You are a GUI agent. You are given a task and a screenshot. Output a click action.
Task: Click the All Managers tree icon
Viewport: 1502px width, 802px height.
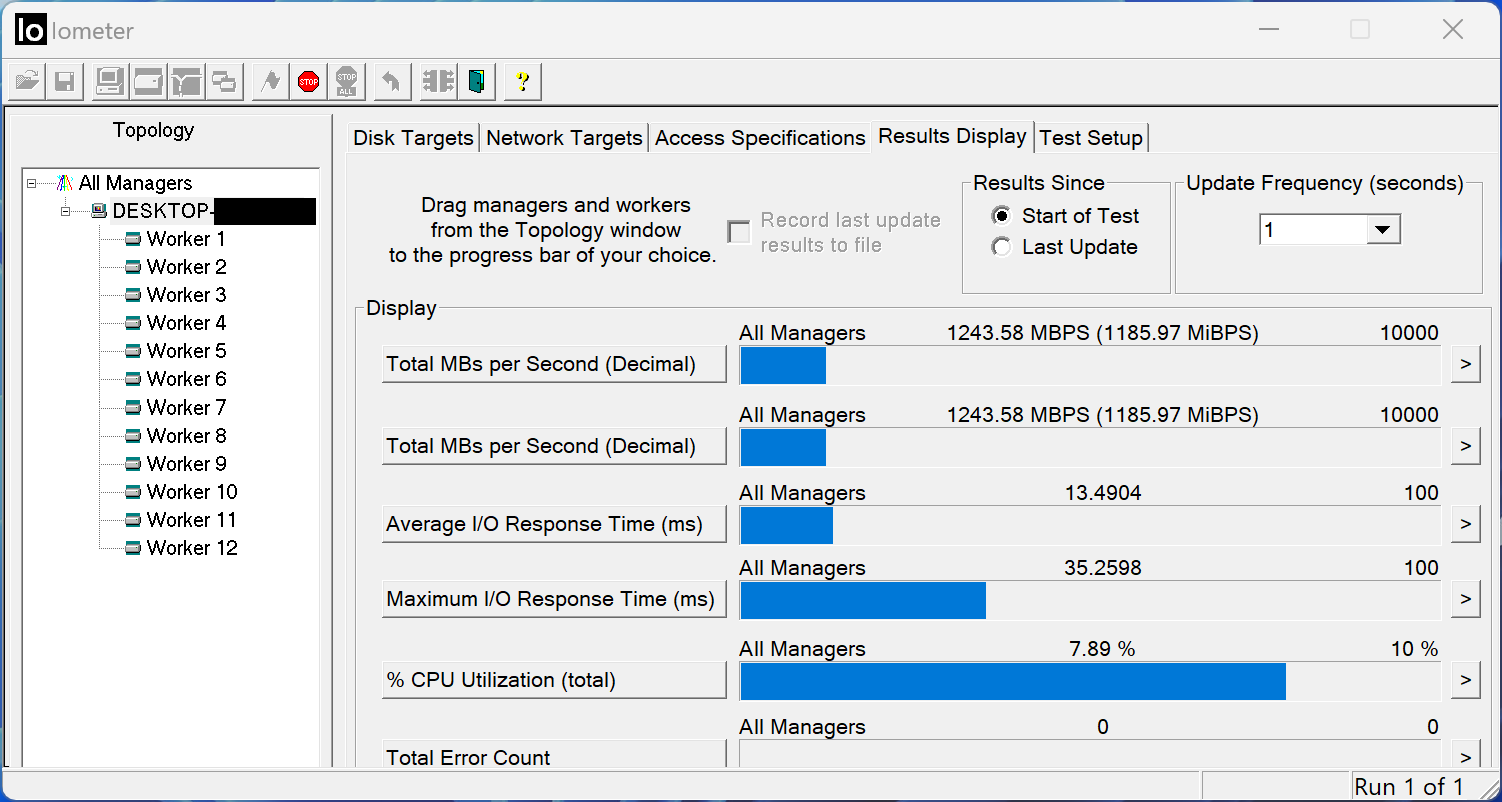point(65,183)
